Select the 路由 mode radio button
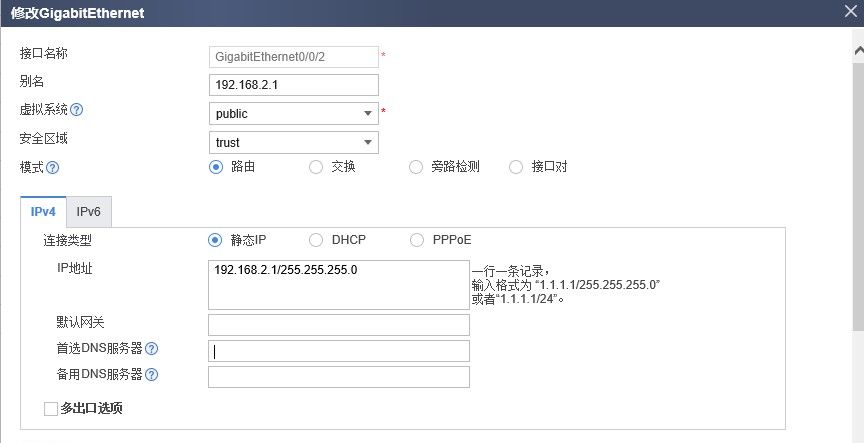Viewport: 864px width, 443px height. (215, 167)
